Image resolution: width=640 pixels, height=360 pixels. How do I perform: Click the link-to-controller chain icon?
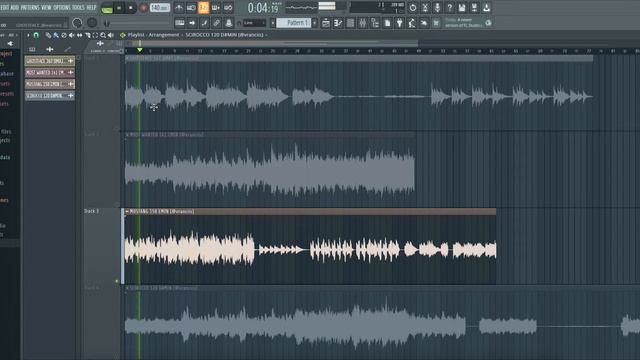(216, 23)
